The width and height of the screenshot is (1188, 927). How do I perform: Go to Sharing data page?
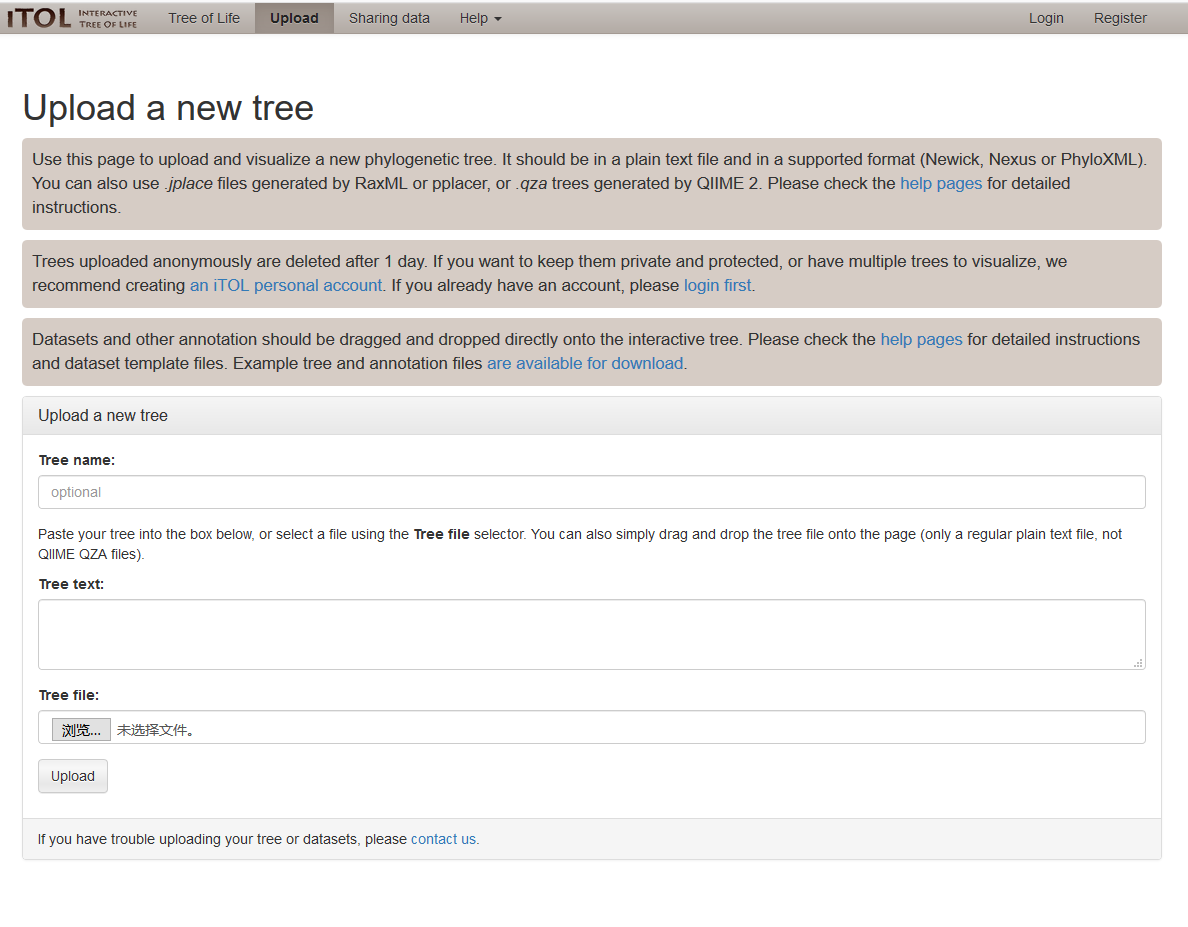coord(389,18)
